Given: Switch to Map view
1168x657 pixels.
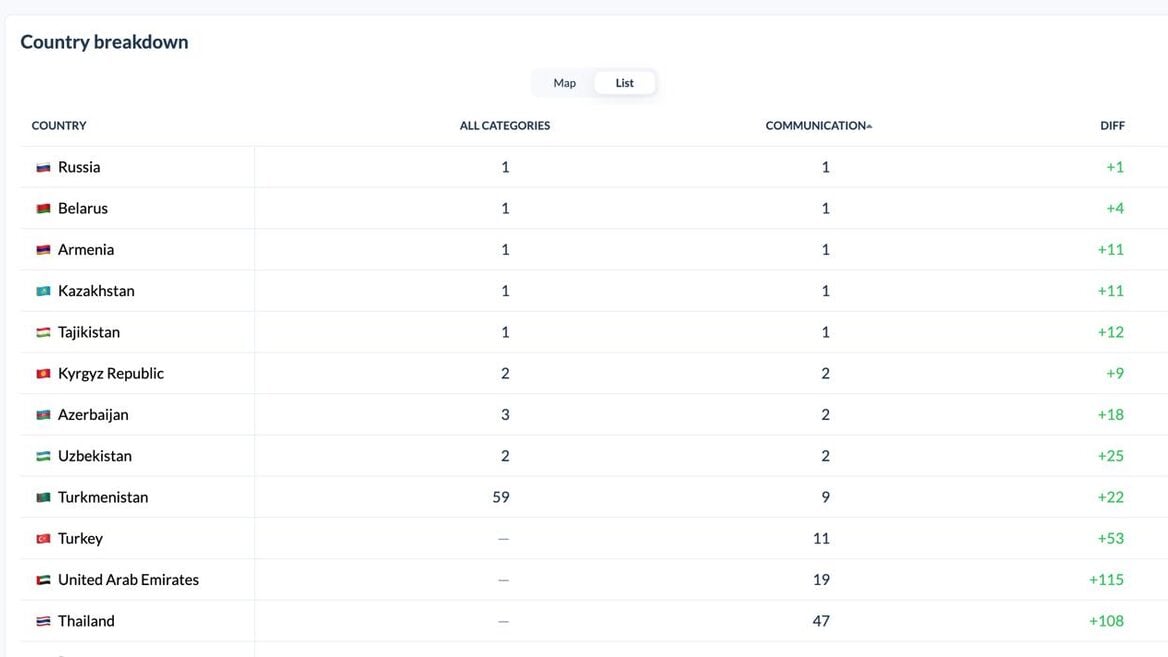Looking at the screenshot, I should coord(564,83).
